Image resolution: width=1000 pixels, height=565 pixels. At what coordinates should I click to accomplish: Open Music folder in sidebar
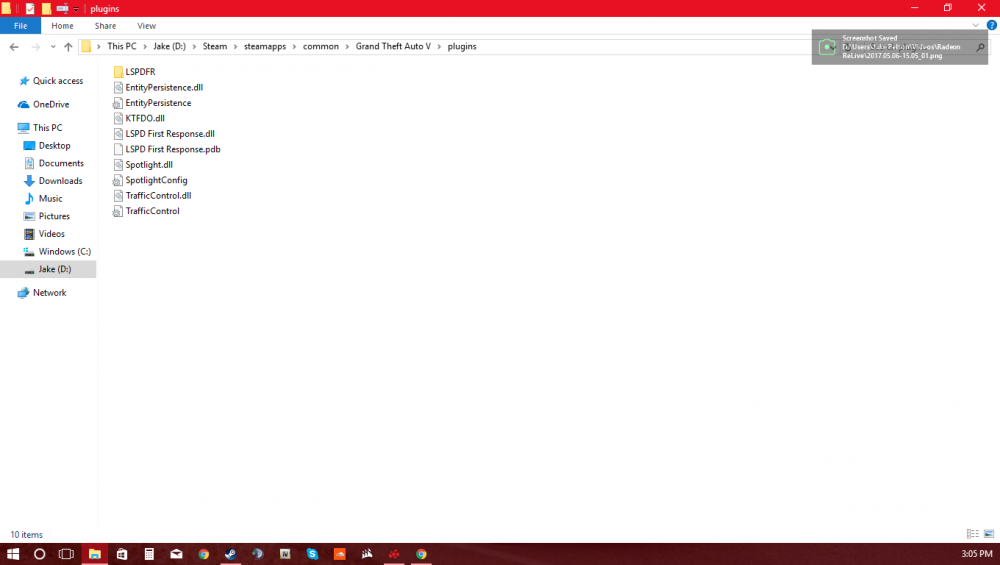click(x=43, y=199)
